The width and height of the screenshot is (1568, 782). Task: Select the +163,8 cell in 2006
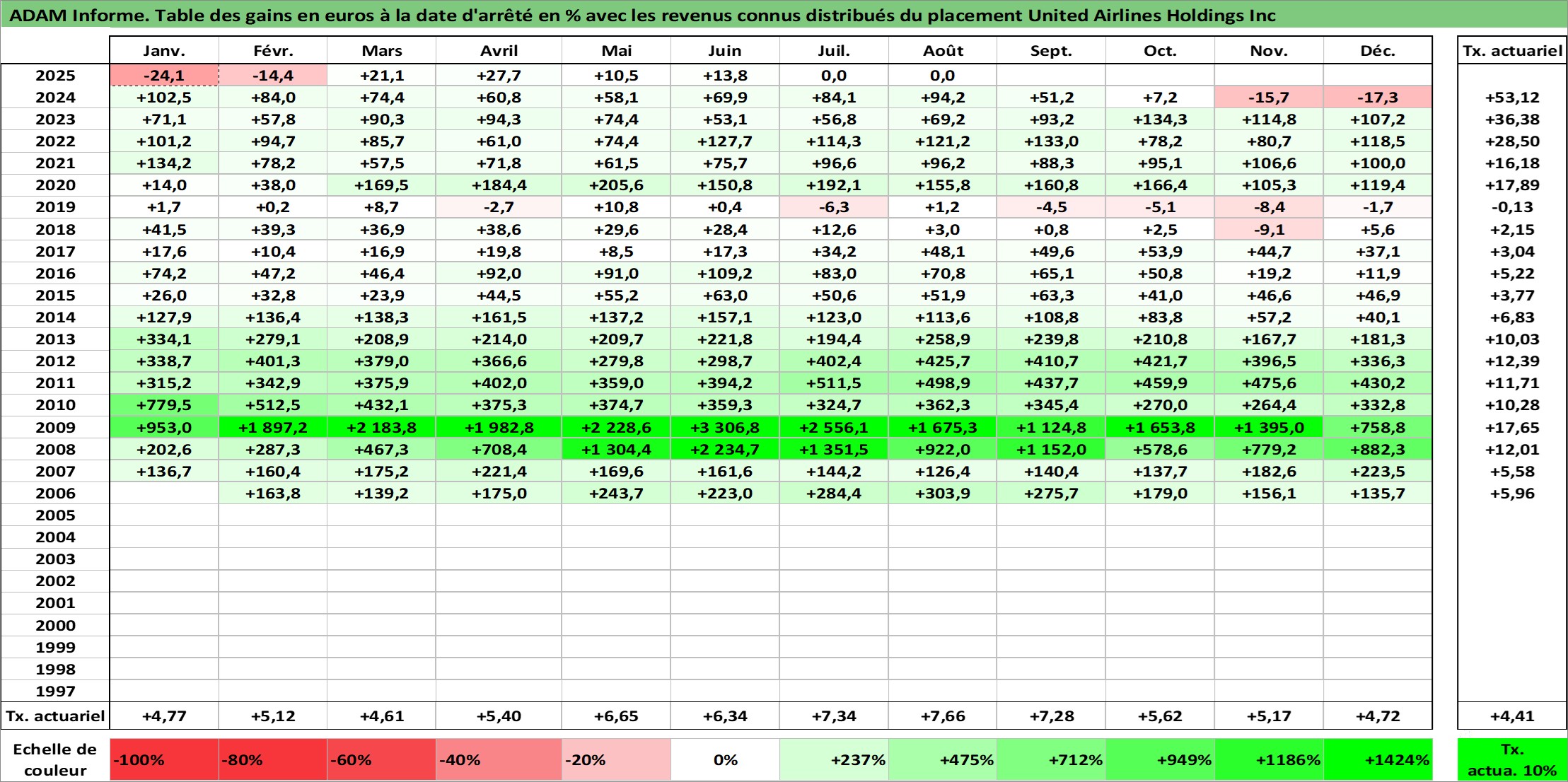[273, 493]
